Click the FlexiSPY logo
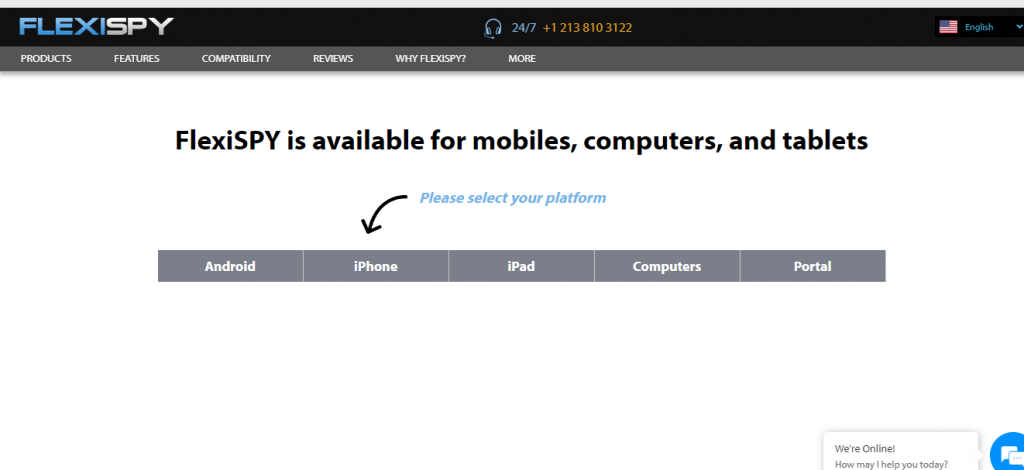Viewport: 1024px width, 470px height. pyautogui.click(x=97, y=27)
